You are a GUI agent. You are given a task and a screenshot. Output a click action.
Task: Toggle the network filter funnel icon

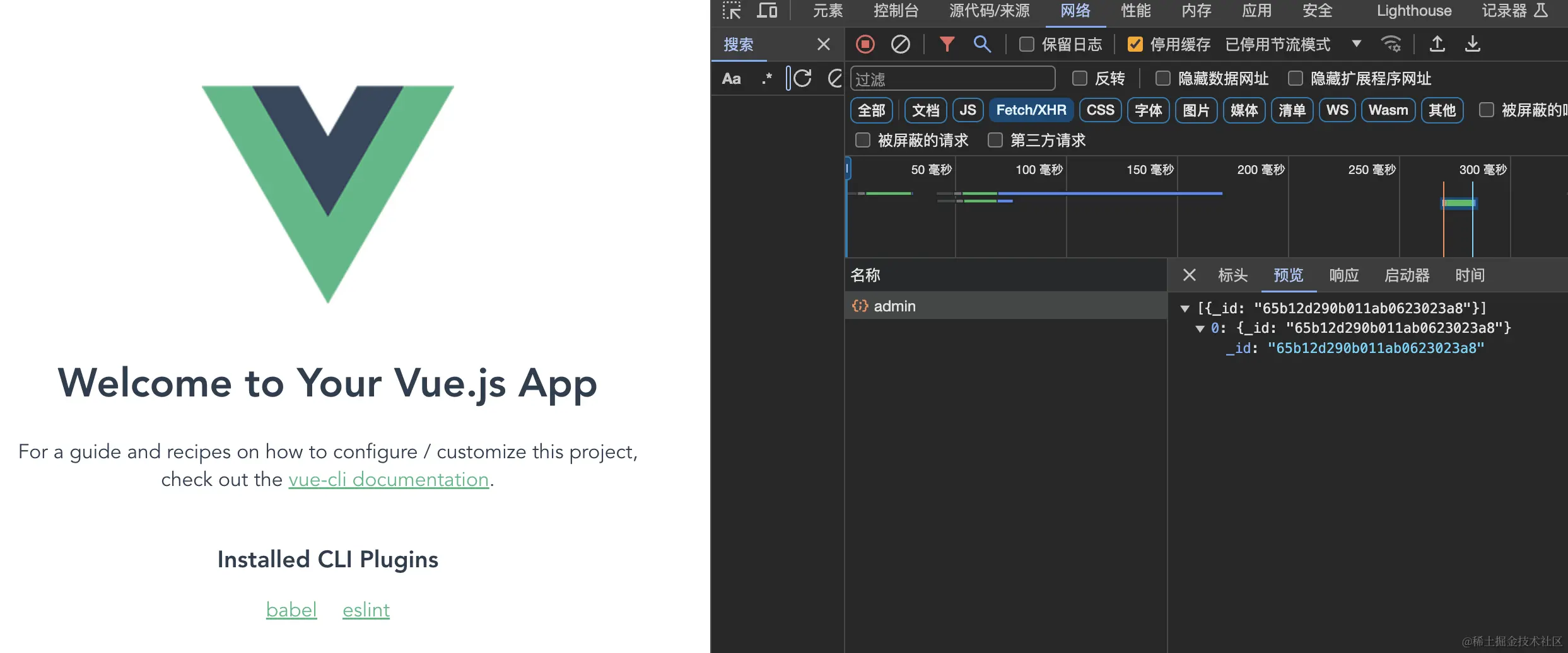pyautogui.click(x=947, y=44)
